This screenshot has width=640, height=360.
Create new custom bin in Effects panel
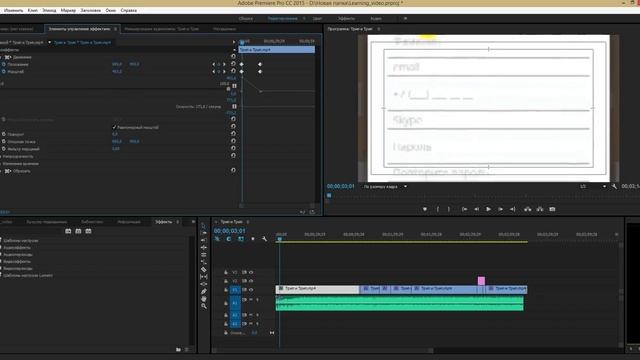click(178, 349)
